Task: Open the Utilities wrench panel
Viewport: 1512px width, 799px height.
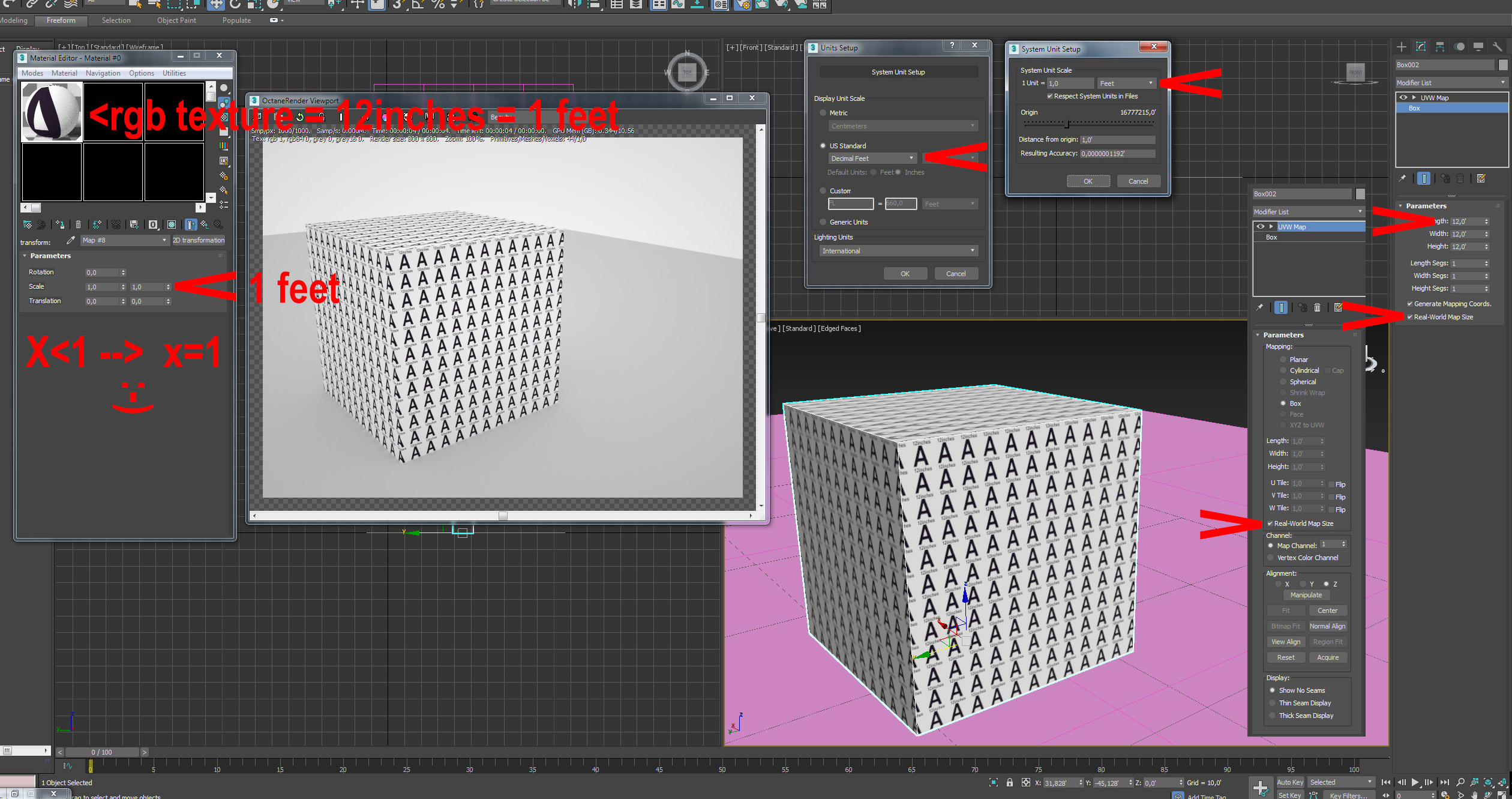Action: 1498,47
